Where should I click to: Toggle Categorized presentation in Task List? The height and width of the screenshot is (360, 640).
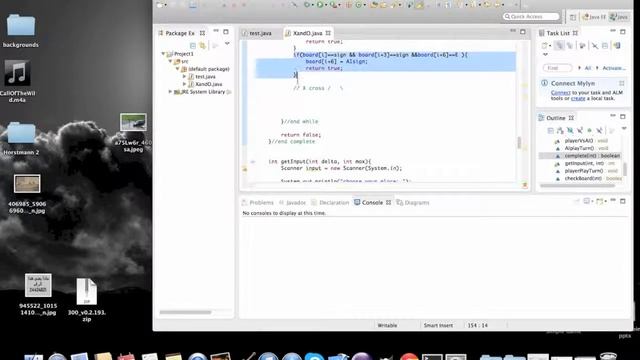(x=560, y=46)
